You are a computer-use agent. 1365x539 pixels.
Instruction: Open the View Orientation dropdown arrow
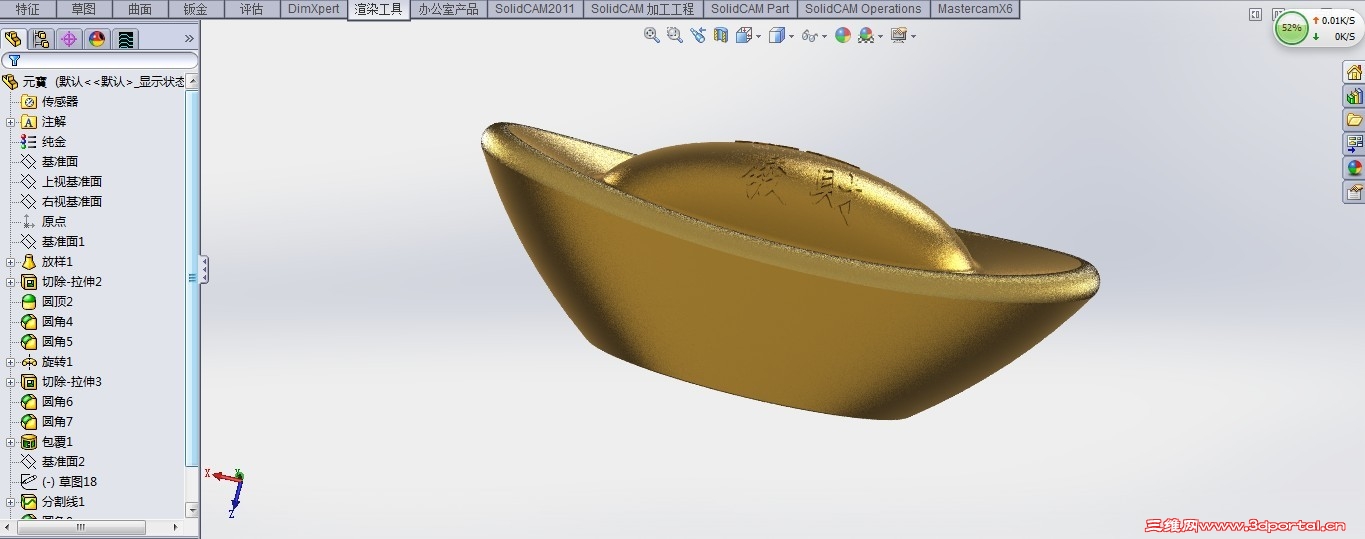[759, 36]
